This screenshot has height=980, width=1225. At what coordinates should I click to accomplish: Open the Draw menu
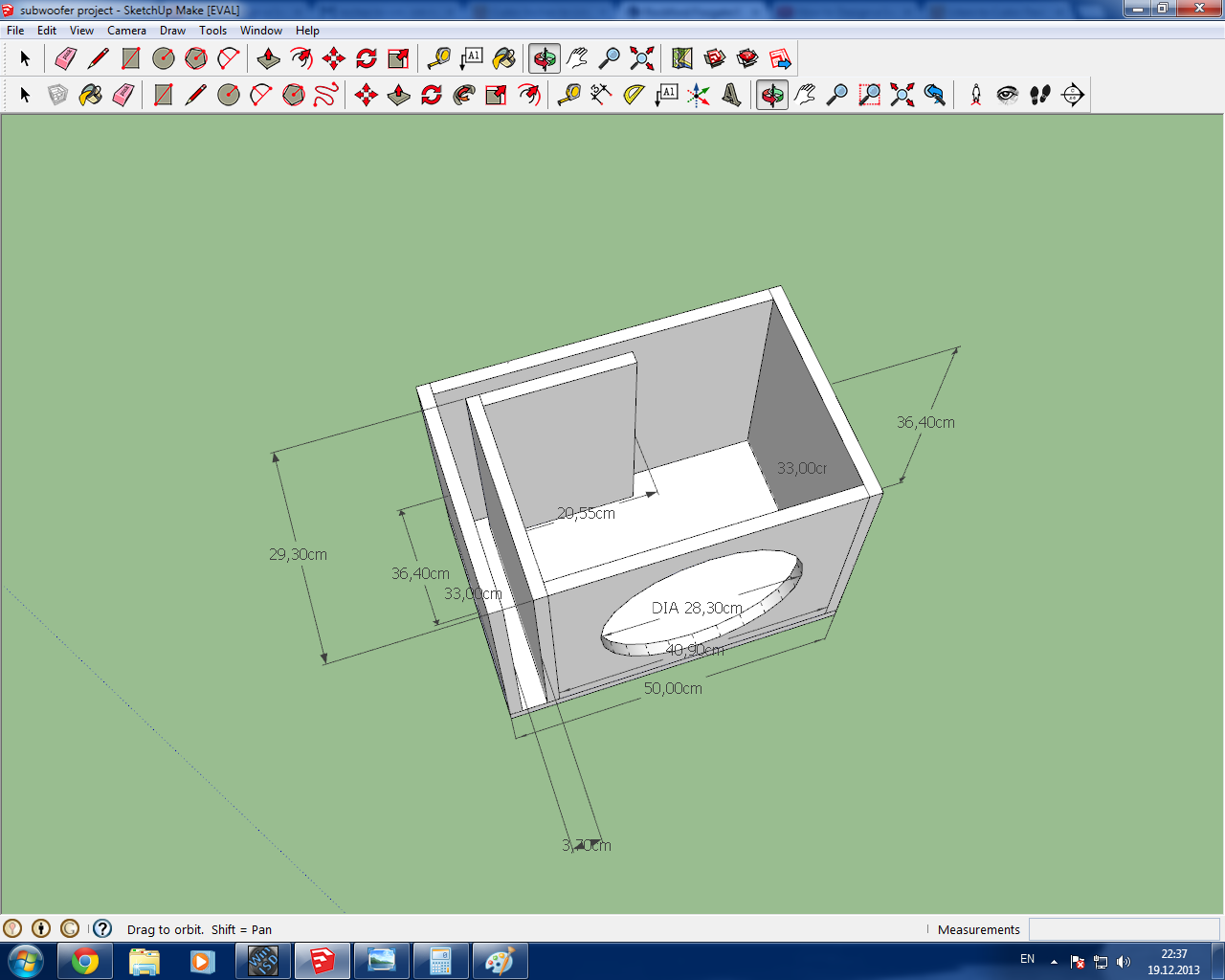[x=172, y=31]
